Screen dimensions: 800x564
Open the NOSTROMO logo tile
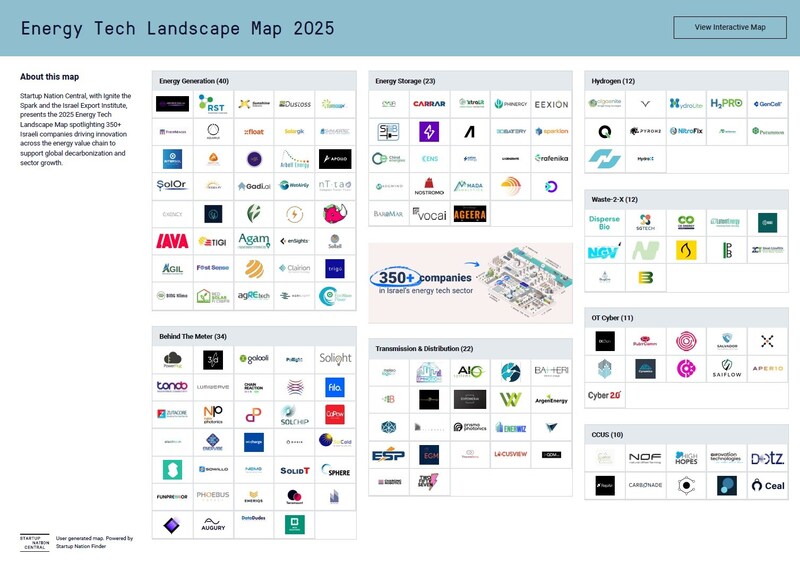(x=429, y=186)
